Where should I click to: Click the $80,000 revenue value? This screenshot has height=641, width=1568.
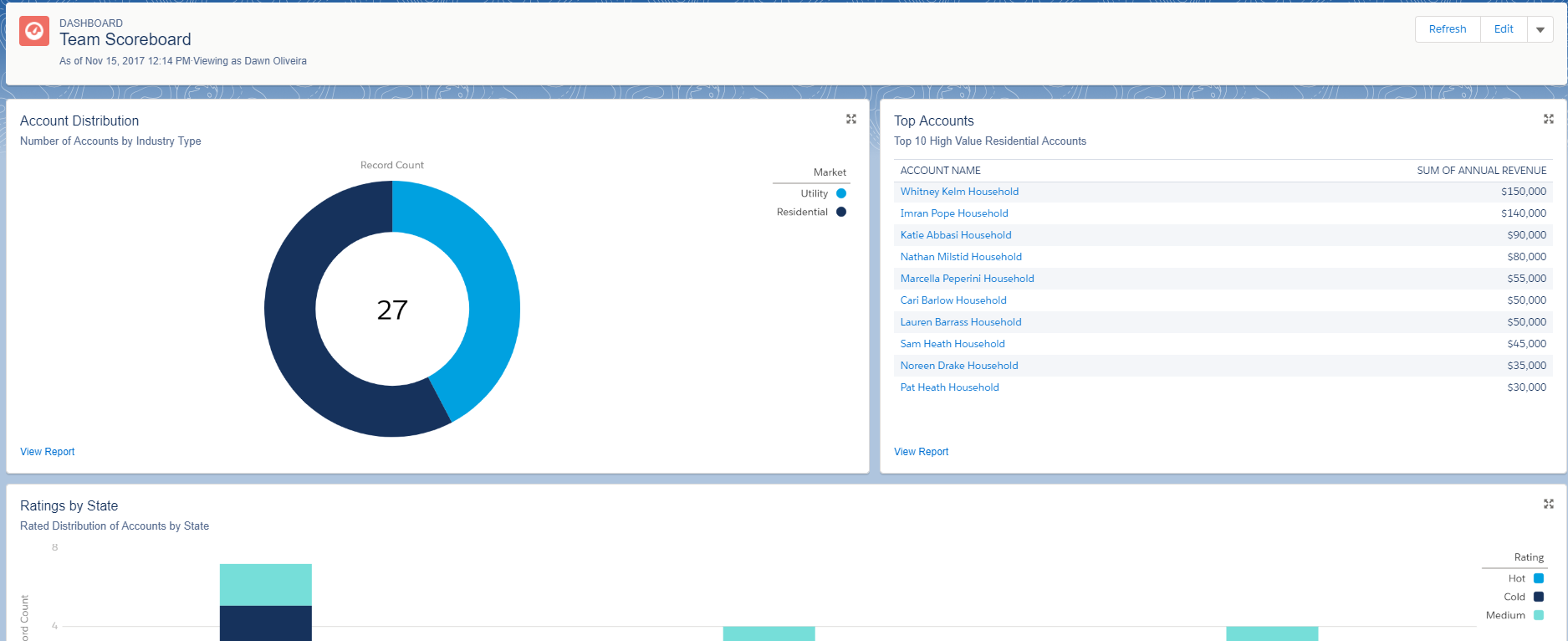click(1527, 257)
